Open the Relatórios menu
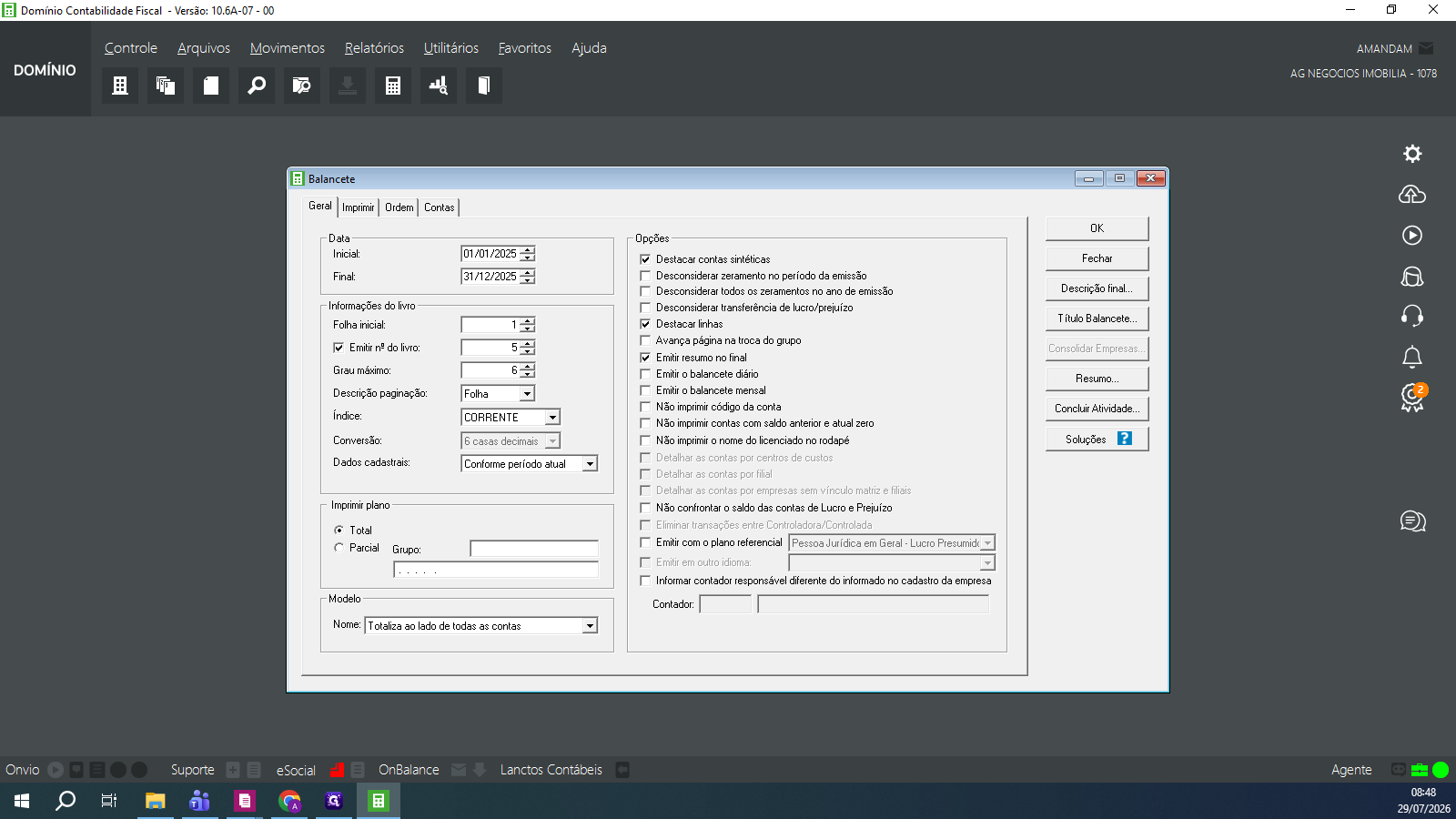This screenshot has height=819, width=1456. click(374, 48)
